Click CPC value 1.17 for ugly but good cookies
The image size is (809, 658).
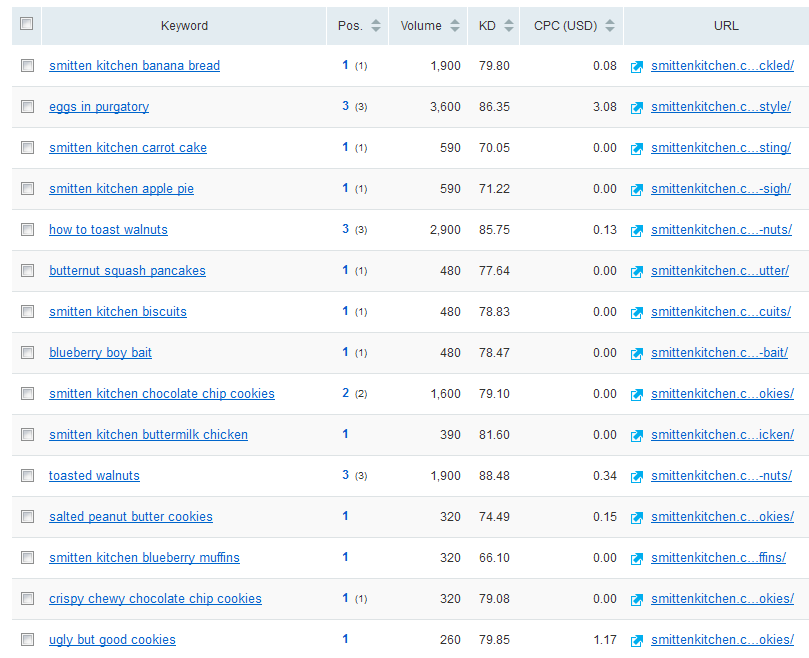pos(605,640)
